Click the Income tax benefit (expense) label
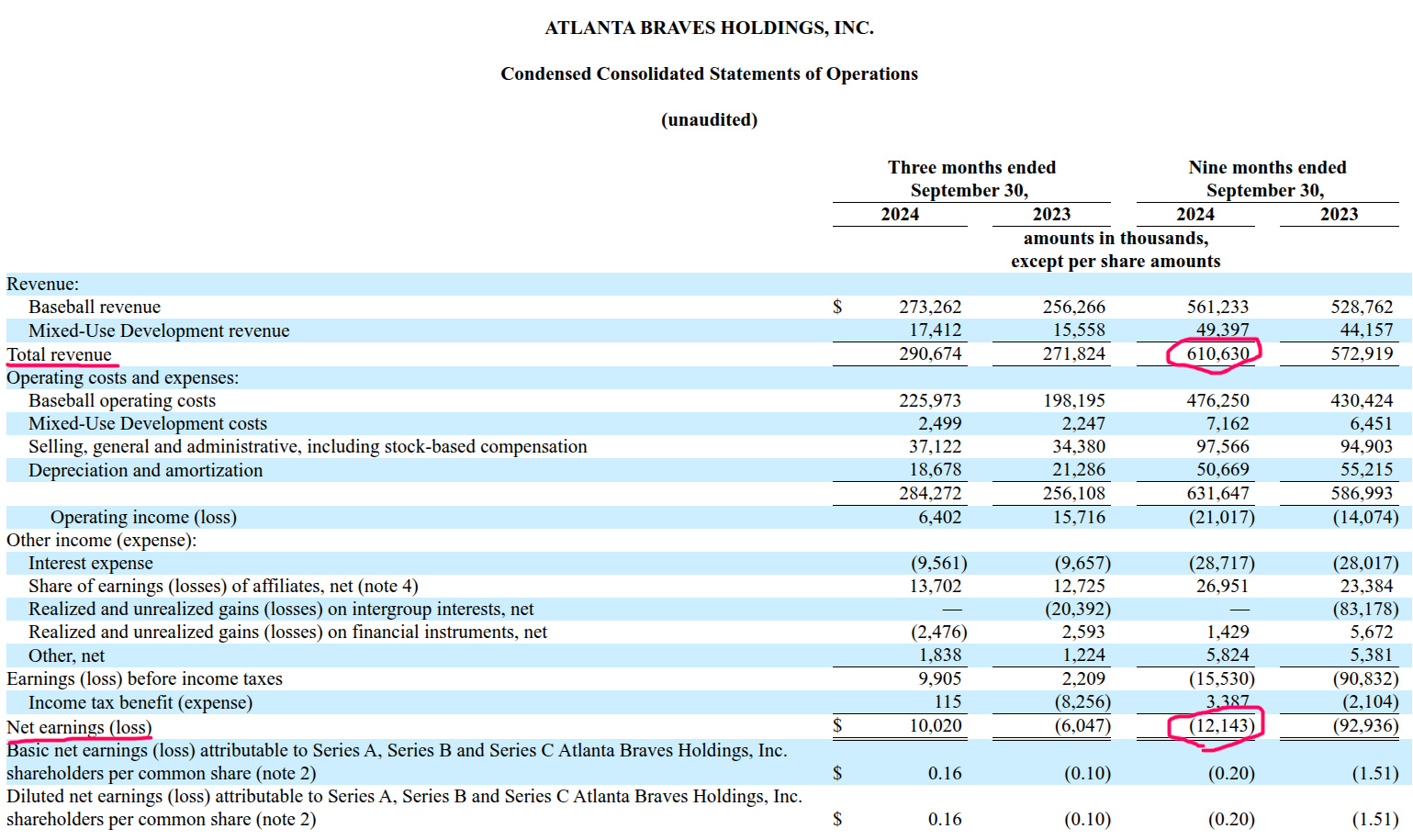Screen dimensions: 1413x840 click(140, 703)
